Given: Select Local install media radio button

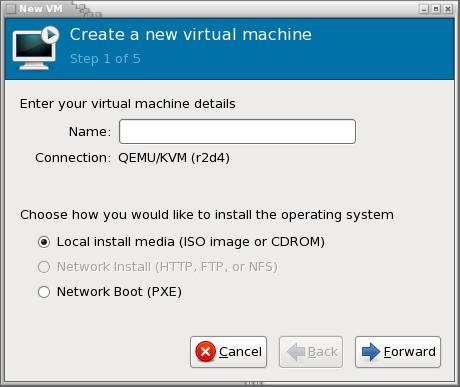Looking at the screenshot, I should (x=44, y=242).
